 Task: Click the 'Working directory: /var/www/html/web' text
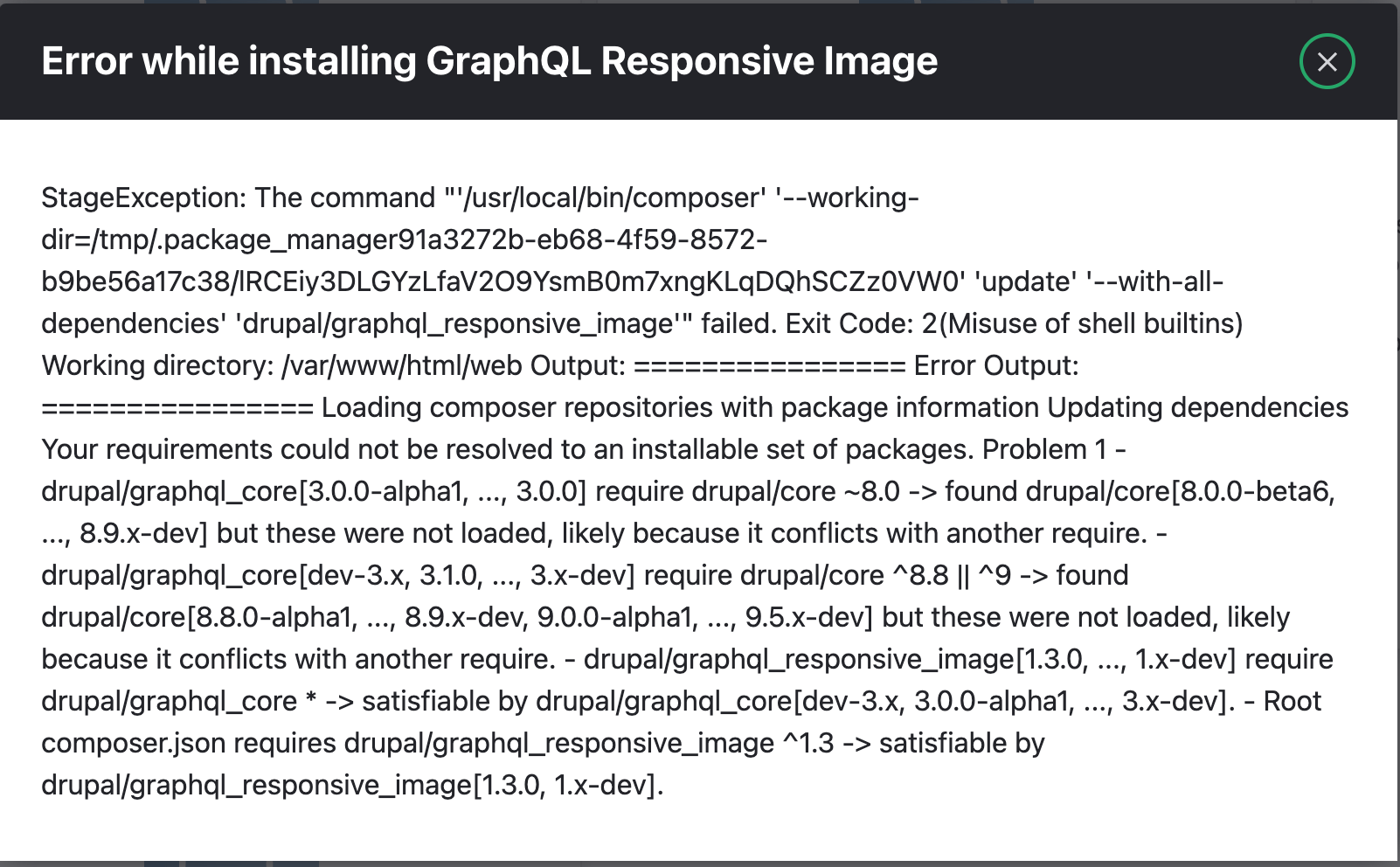(280, 365)
